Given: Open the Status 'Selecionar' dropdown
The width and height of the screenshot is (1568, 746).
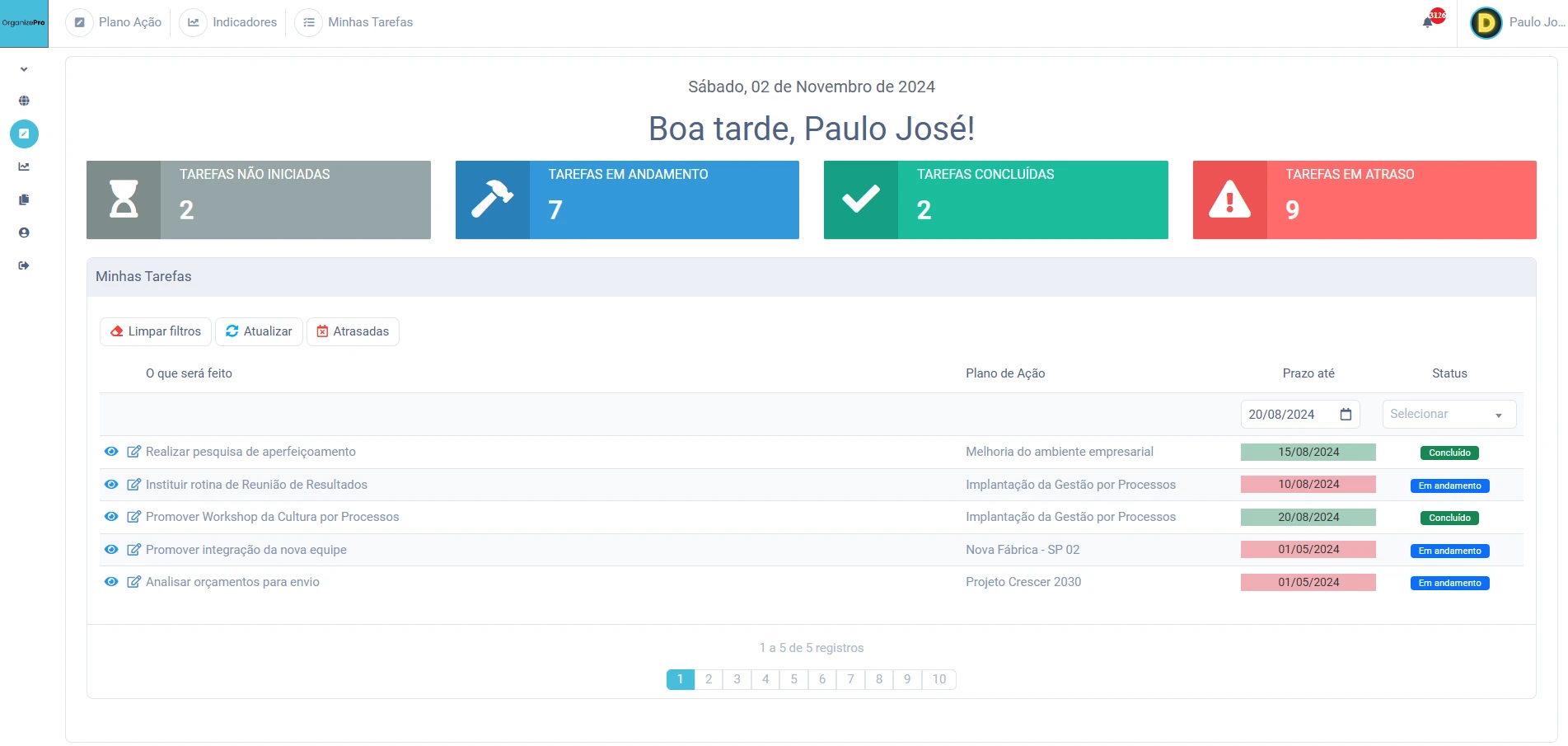Looking at the screenshot, I should 1449,414.
